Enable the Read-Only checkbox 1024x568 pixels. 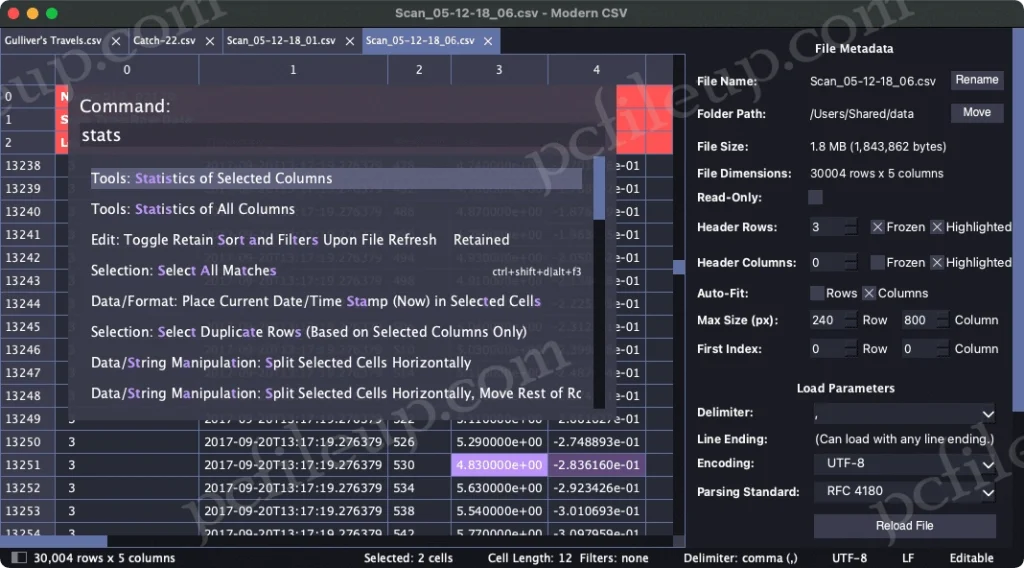click(x=816, y=198)
